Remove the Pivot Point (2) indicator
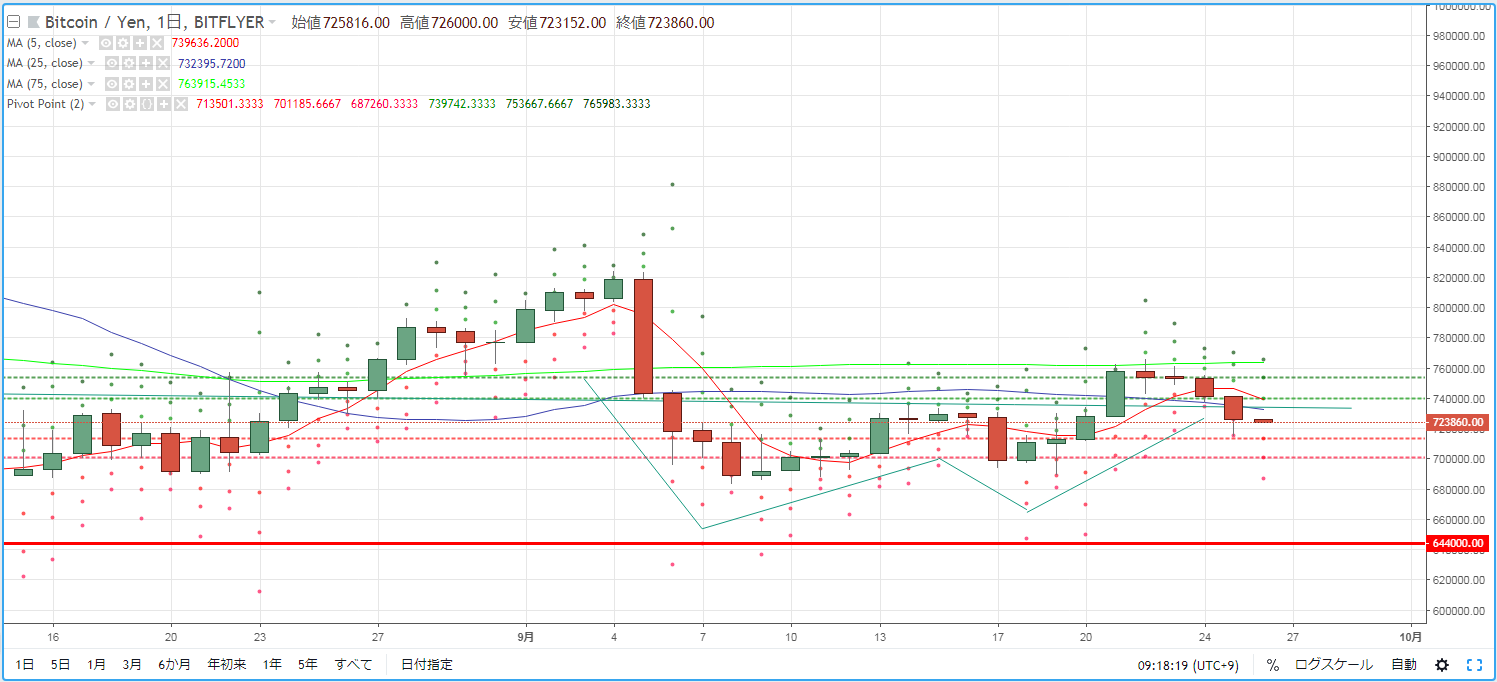This screenshot has width=1497, height=682. [x=180, y=104]
